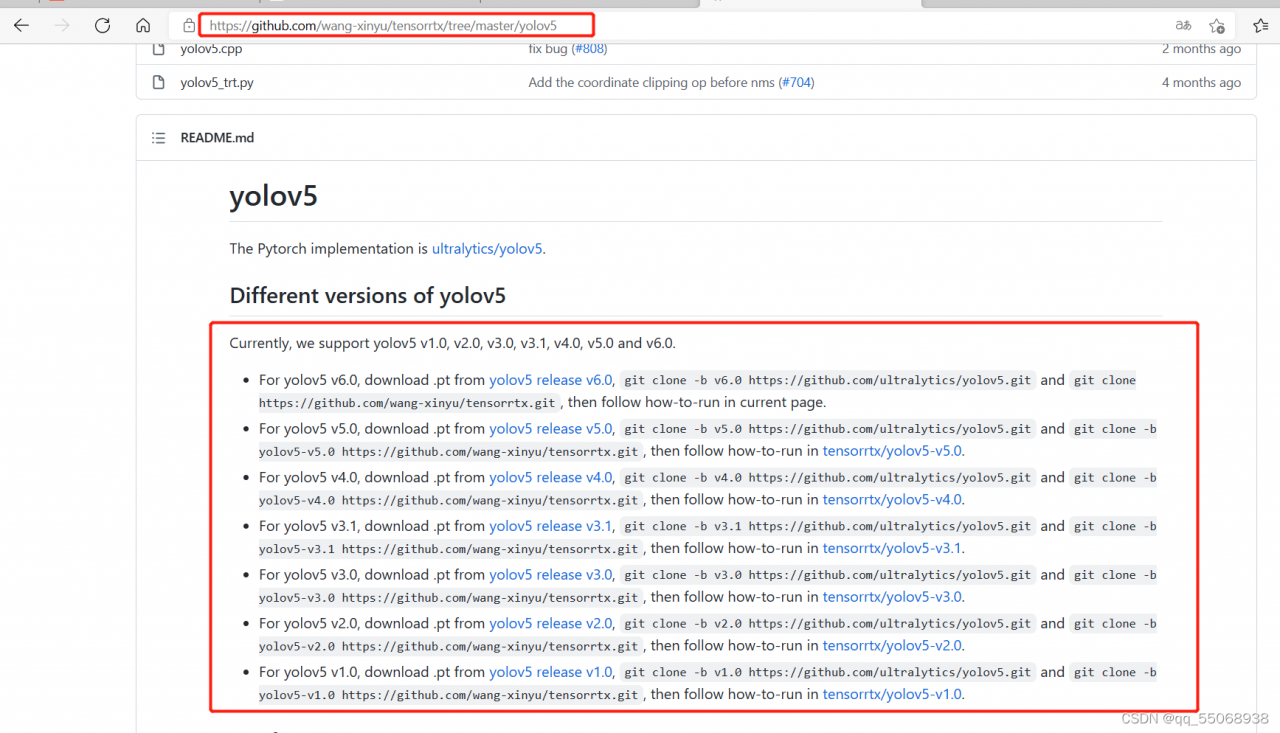Open the yolov5.cpp file
The width and height of the screenshot is (1280, 733).
coord(211,49)
